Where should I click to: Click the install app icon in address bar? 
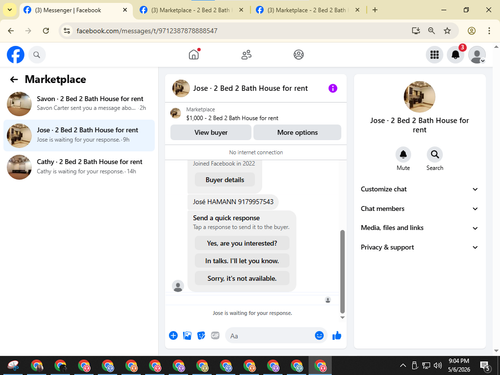(416, 31)
